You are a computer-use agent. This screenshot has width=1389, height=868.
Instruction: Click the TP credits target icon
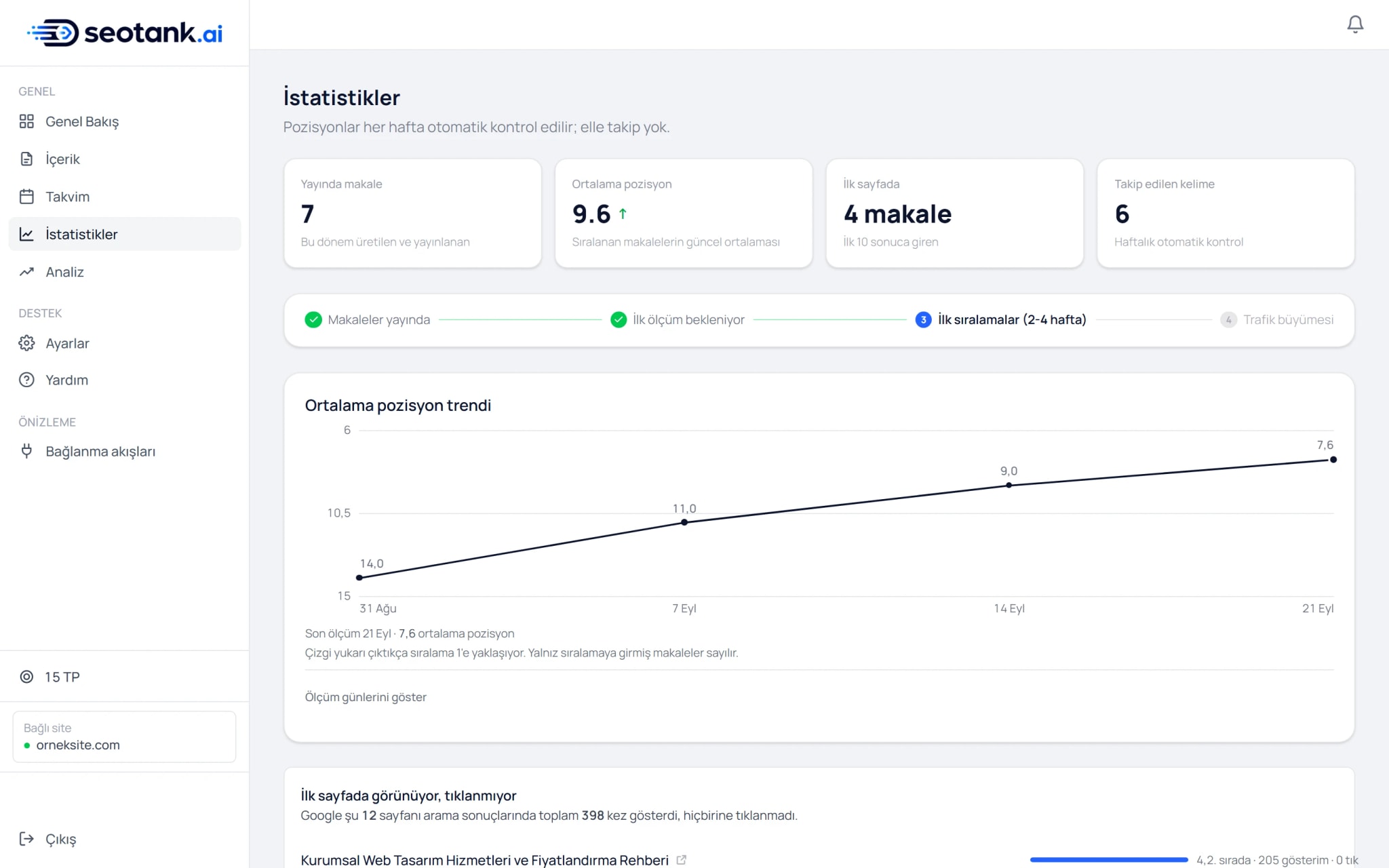tap(26, 677)
